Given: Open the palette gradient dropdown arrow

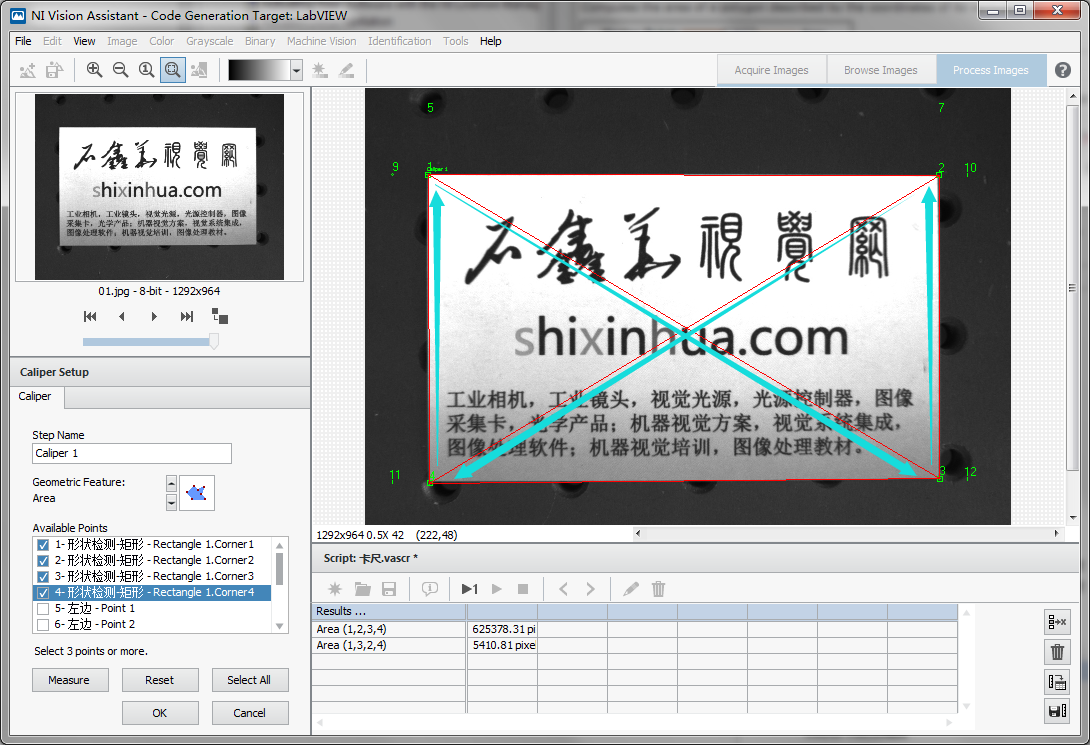Looking at the screenshot, I should pyautogui.click(x=296, y=69).
